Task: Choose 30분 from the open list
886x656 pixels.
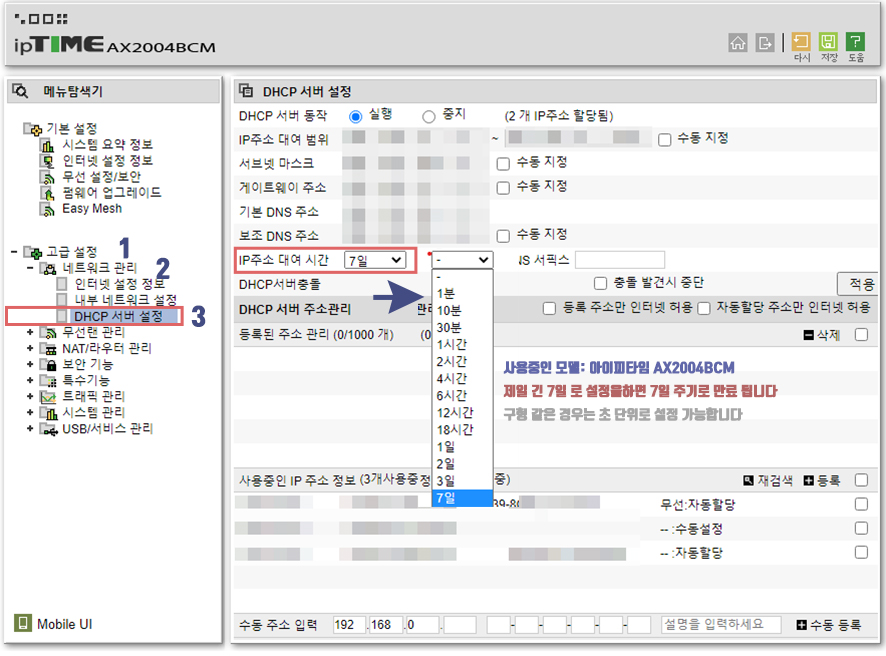Action: point(462,328)
